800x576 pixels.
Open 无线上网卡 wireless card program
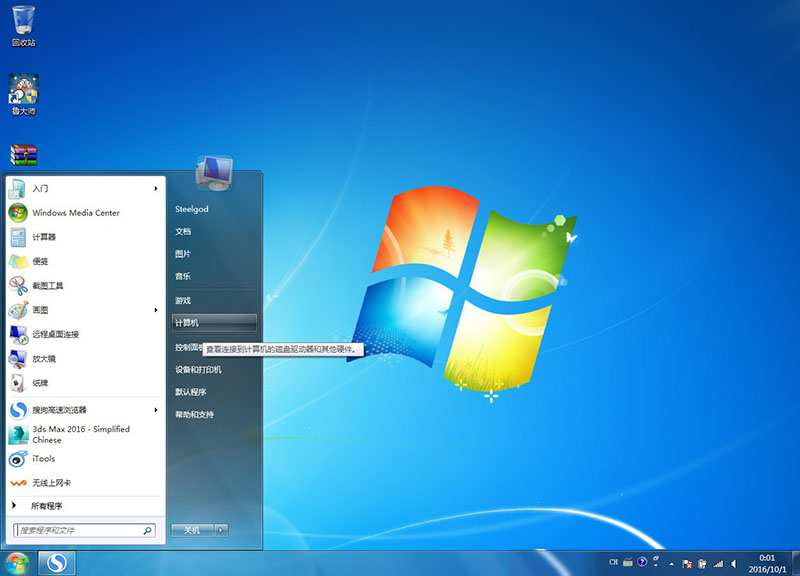click(x=85, y=483)
